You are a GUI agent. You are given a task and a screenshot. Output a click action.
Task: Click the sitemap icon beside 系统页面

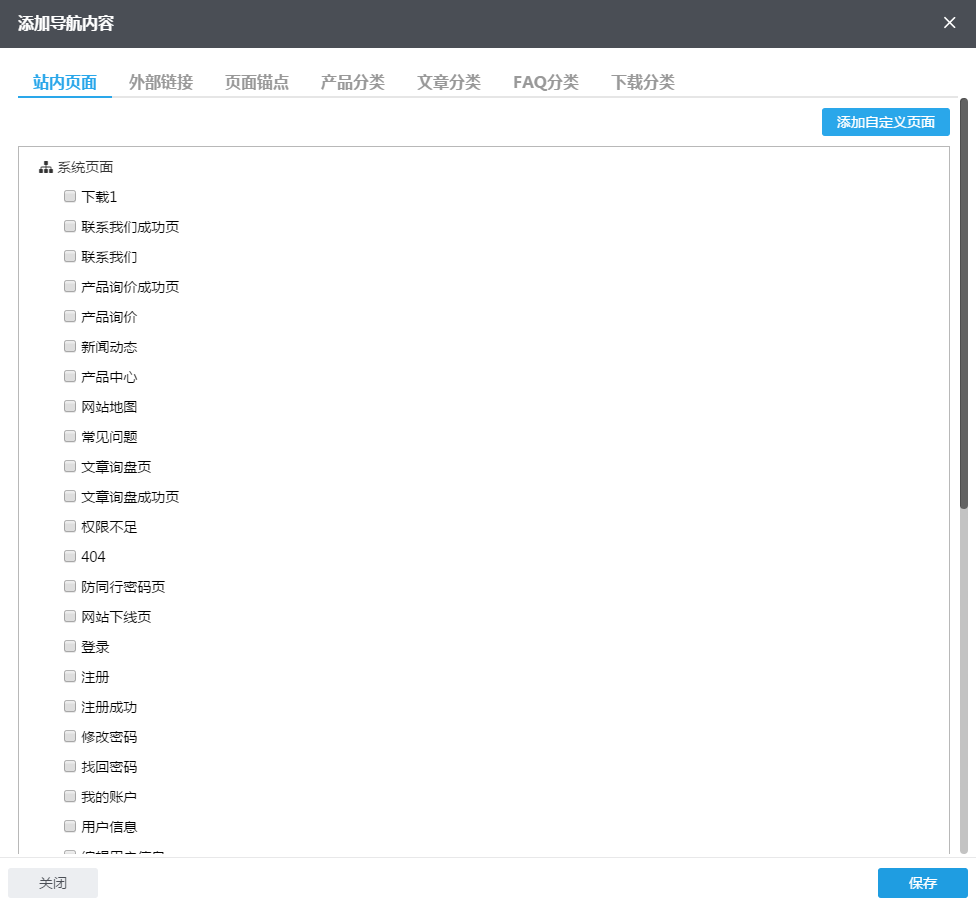click(x=45, y=167)
